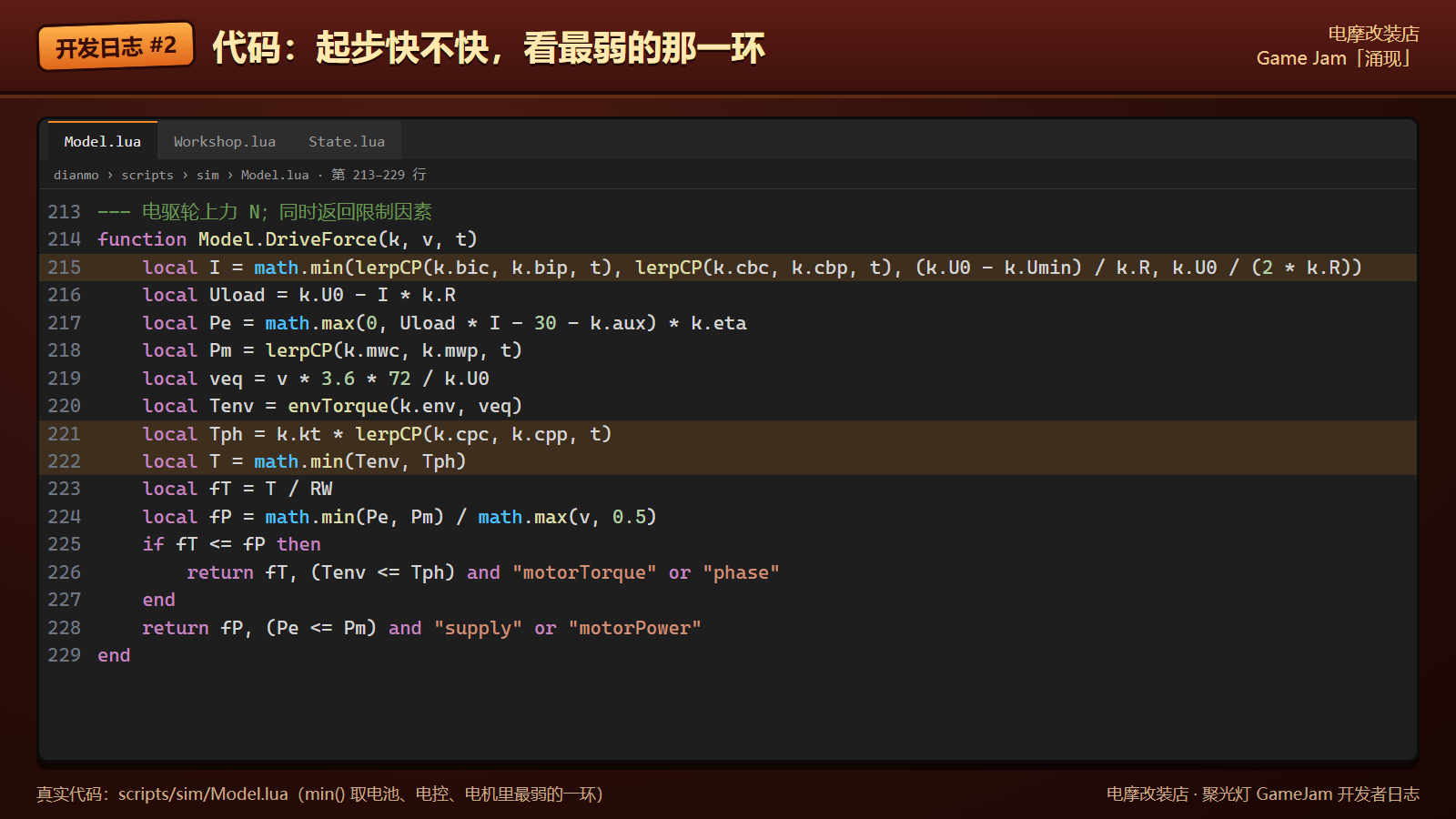
Task: Click the highlighted line 'local I = math.min'
Action: click(728, 268)
